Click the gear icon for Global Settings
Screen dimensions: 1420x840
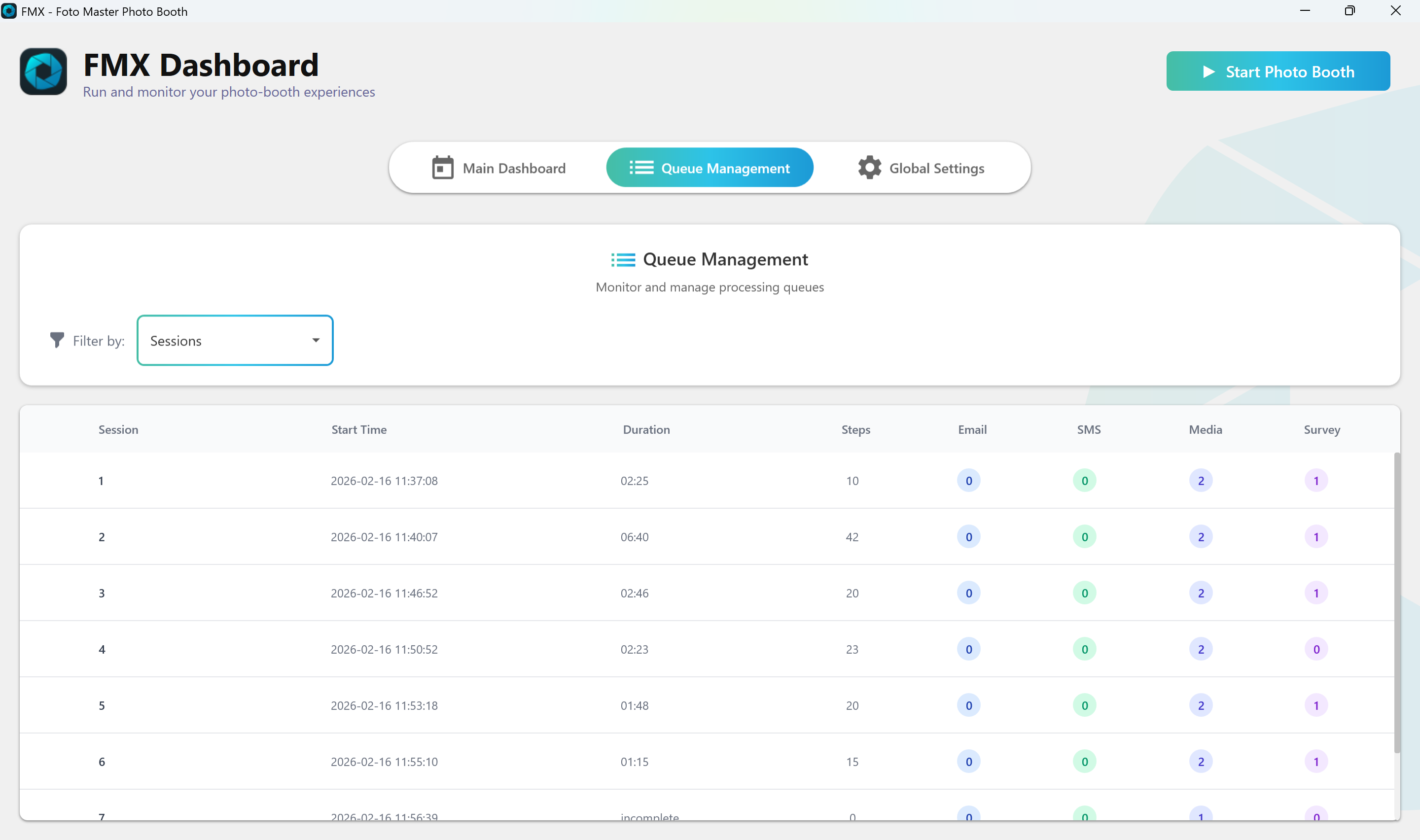coord(869,168)
